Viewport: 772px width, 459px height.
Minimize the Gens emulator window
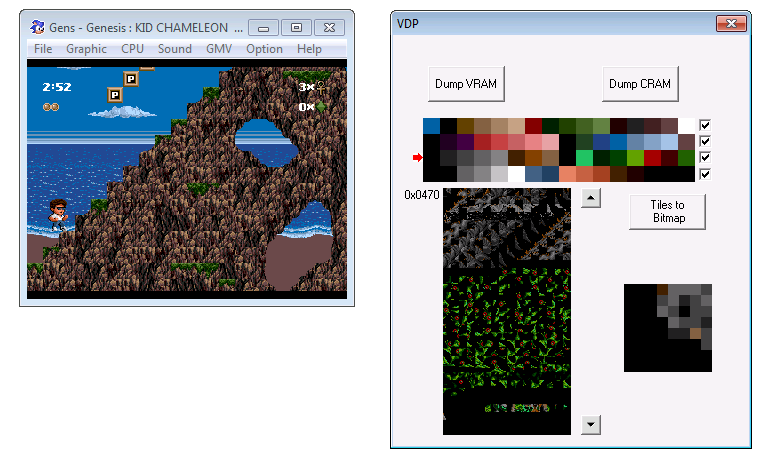point(263,28)
